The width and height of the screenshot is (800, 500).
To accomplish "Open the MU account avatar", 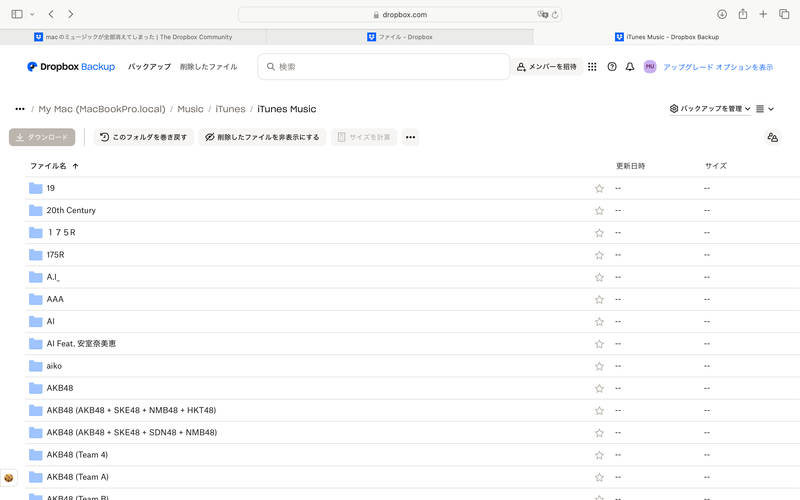I will pyautogui.click(x=650, y=67).
